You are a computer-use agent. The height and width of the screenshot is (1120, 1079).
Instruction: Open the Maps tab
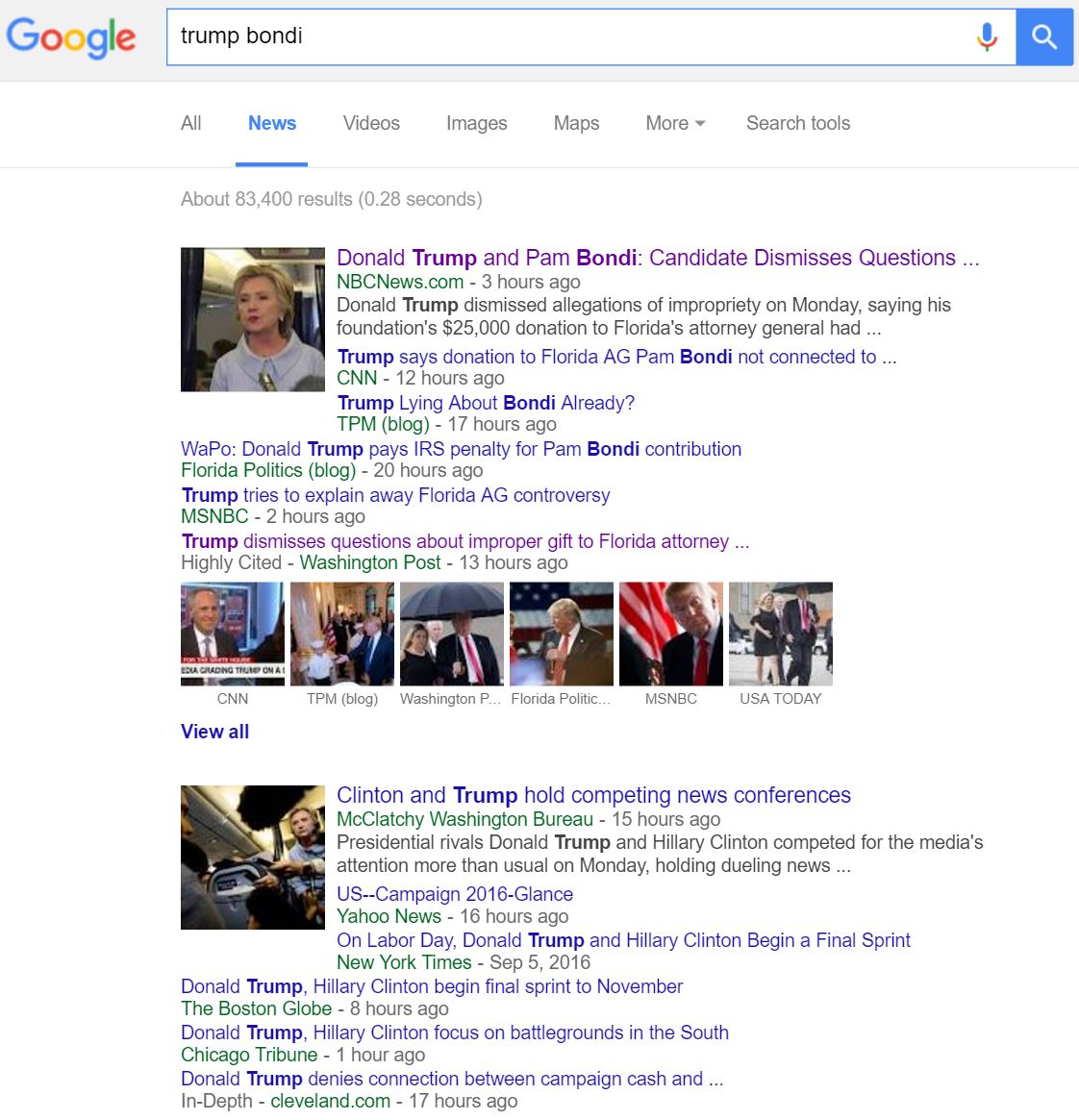576,123
